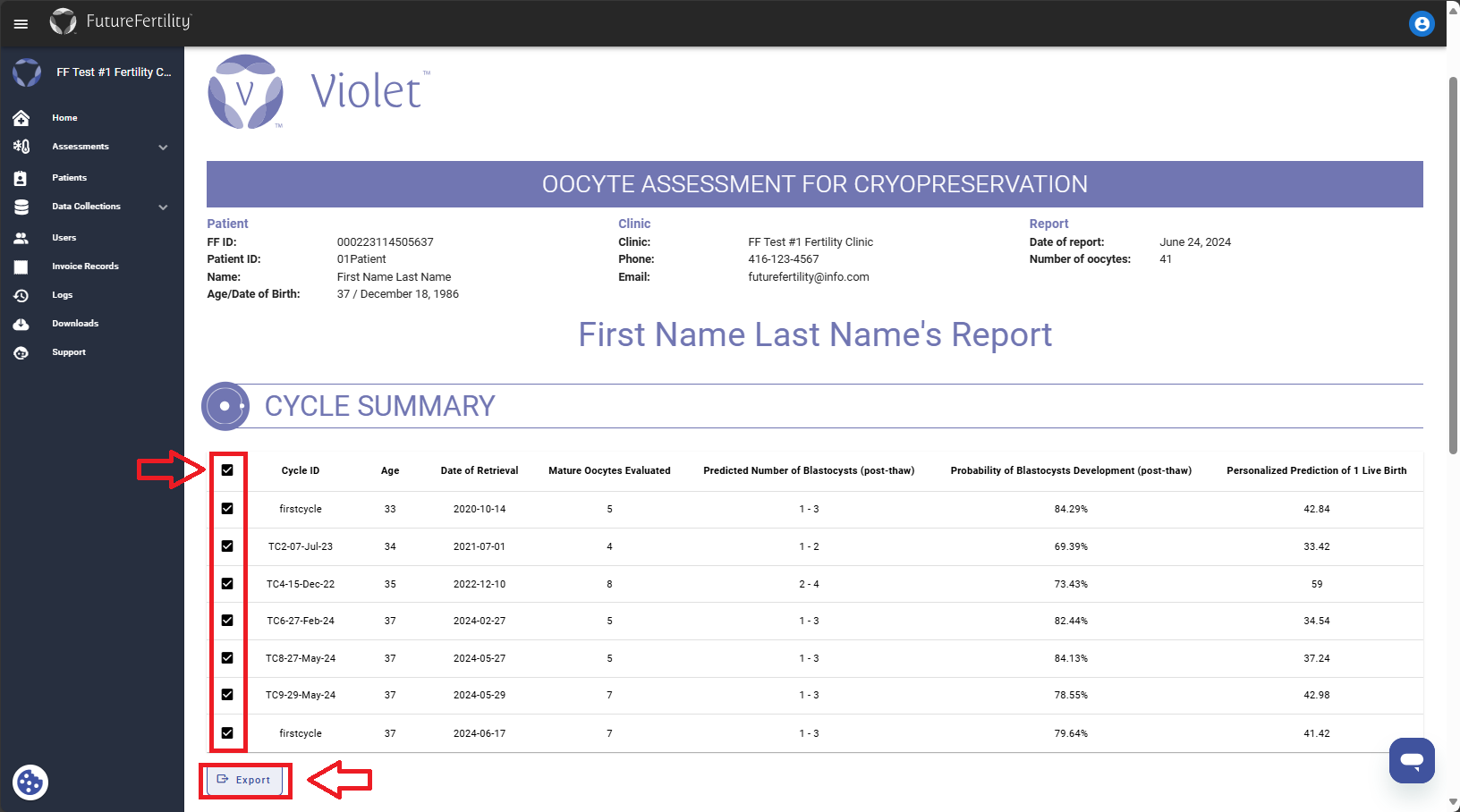Select the Patients sidebar icon
This screenshot has width=1460, height=812.
pos(21,177)
